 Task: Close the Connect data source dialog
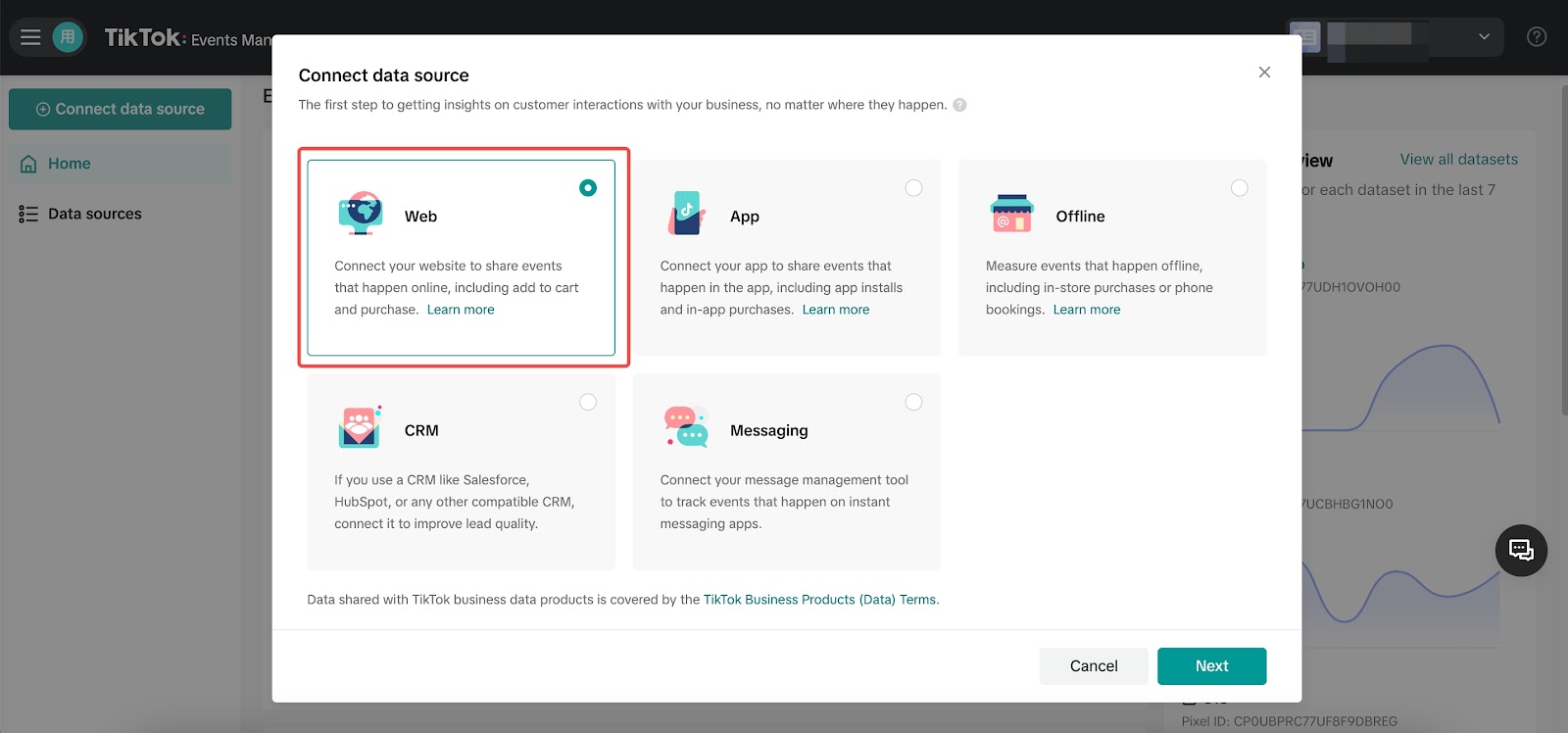tap(1264, 73)
